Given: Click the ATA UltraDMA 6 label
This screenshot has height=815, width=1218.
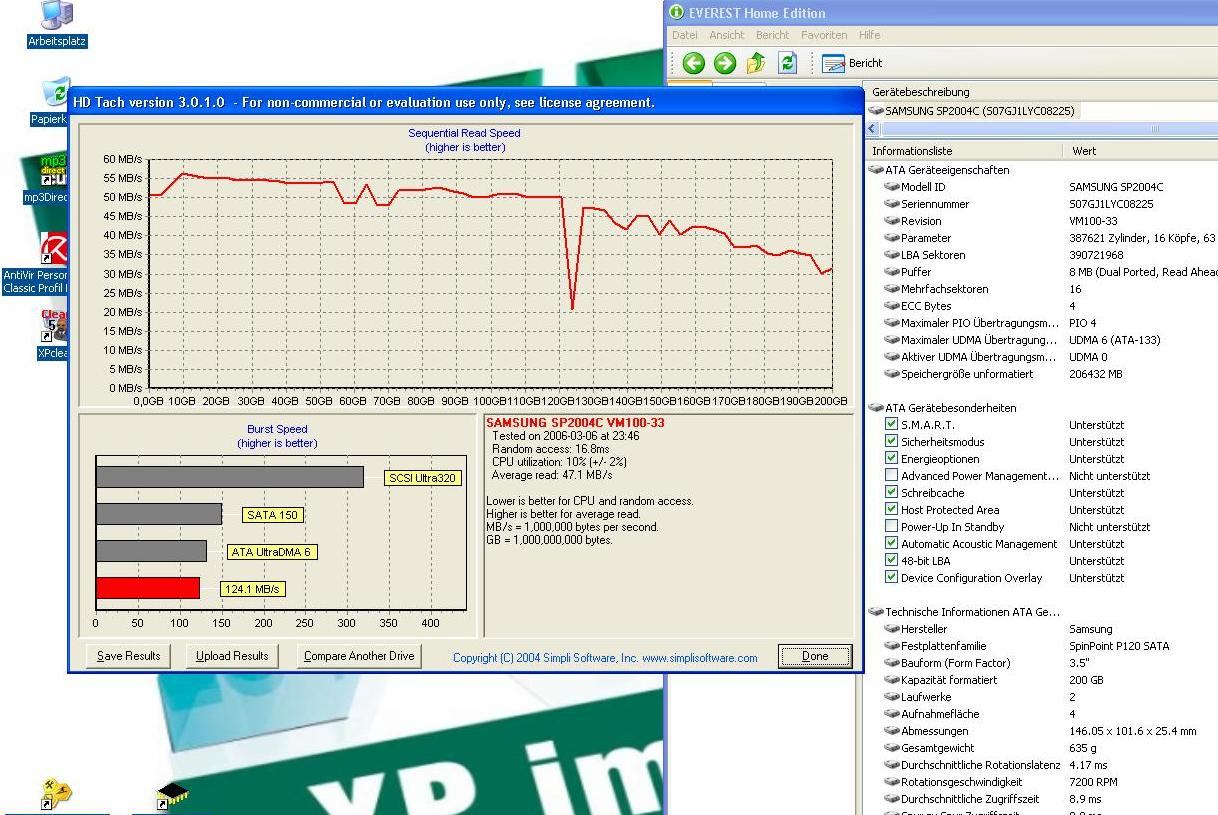Looking at the screenshot, I should pos(272,552).
